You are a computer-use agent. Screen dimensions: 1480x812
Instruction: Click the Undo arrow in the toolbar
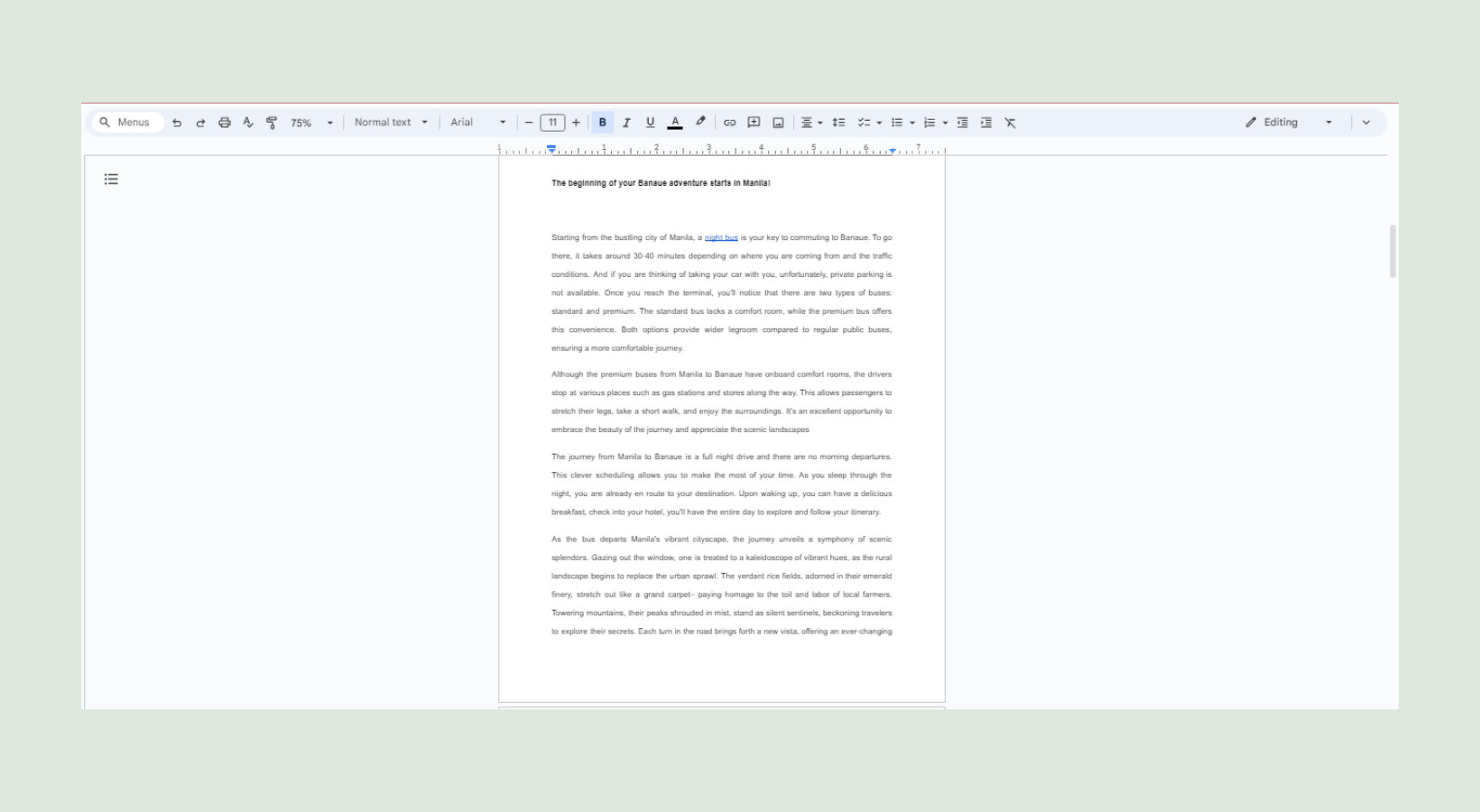click(177, 123)
